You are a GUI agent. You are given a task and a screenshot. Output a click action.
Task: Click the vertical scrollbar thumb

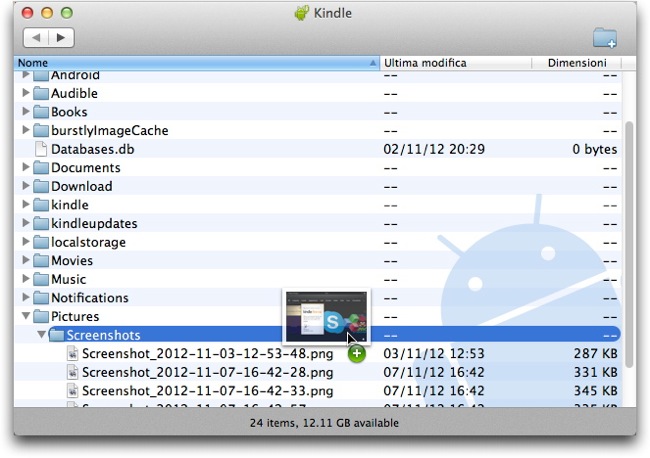tap(629, 245)
